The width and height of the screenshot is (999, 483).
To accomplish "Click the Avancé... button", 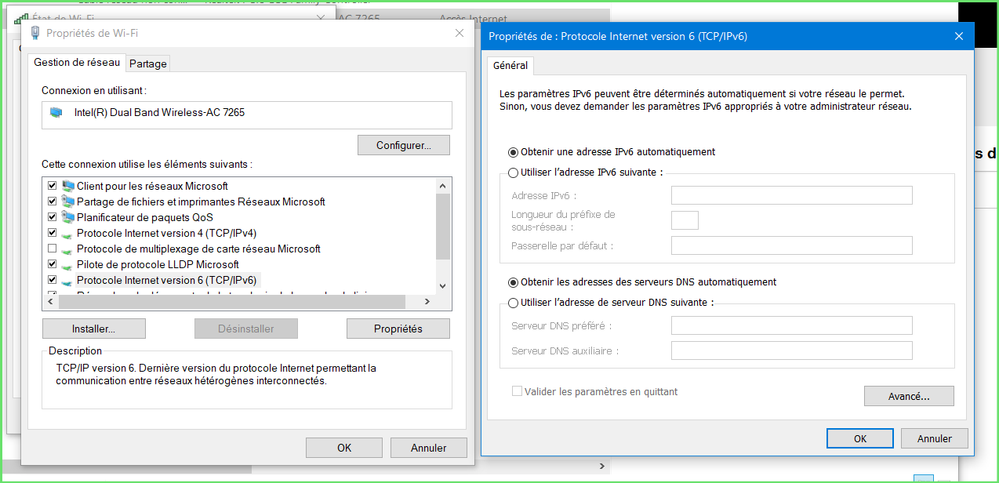I will (909, 396).
